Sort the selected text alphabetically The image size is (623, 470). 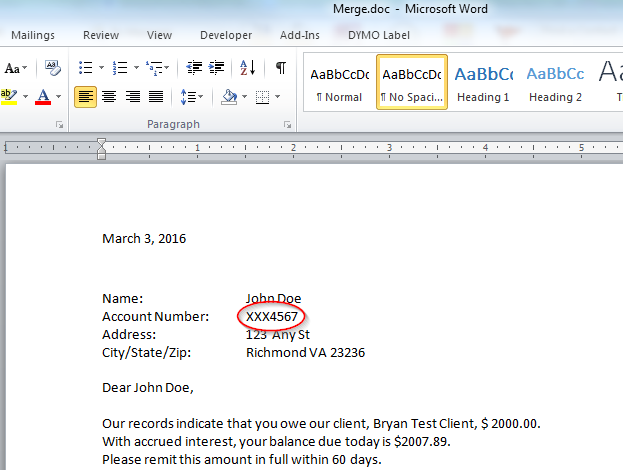coord(250,68)
